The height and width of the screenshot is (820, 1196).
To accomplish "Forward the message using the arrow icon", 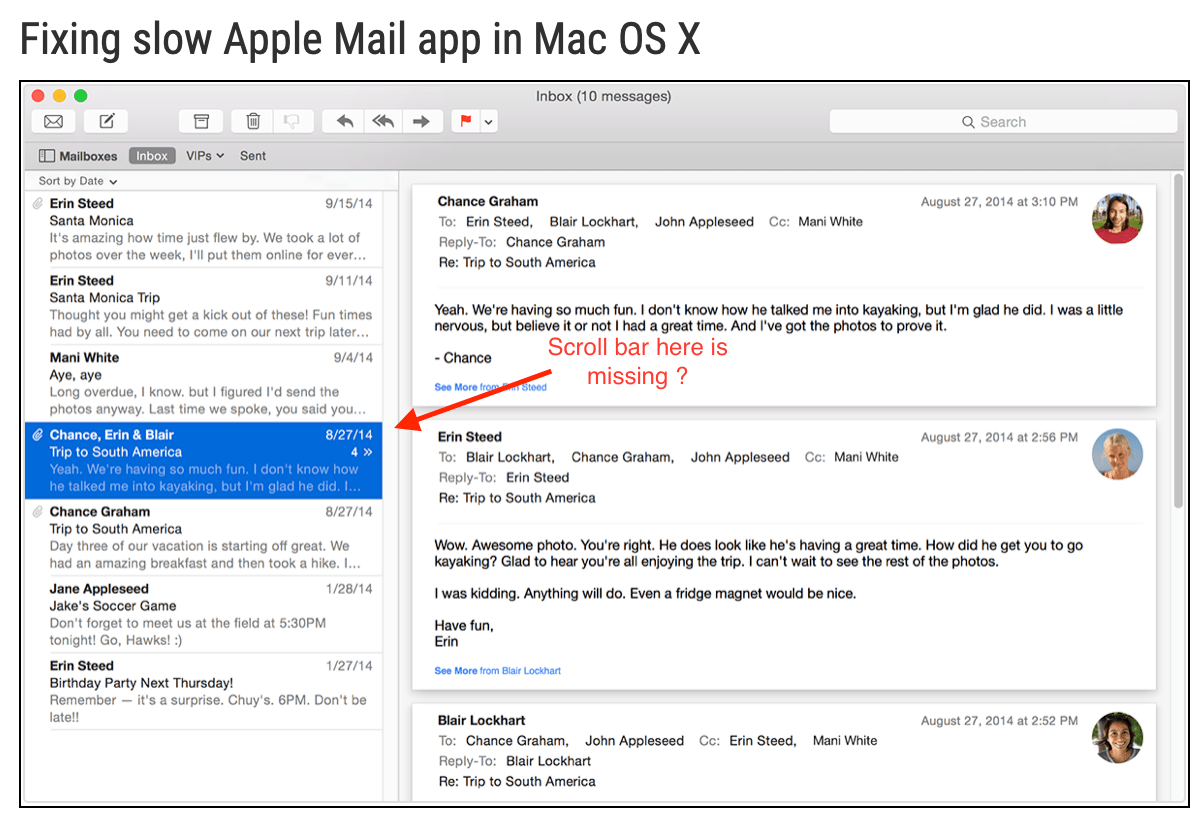I will (x=421, y=120).
